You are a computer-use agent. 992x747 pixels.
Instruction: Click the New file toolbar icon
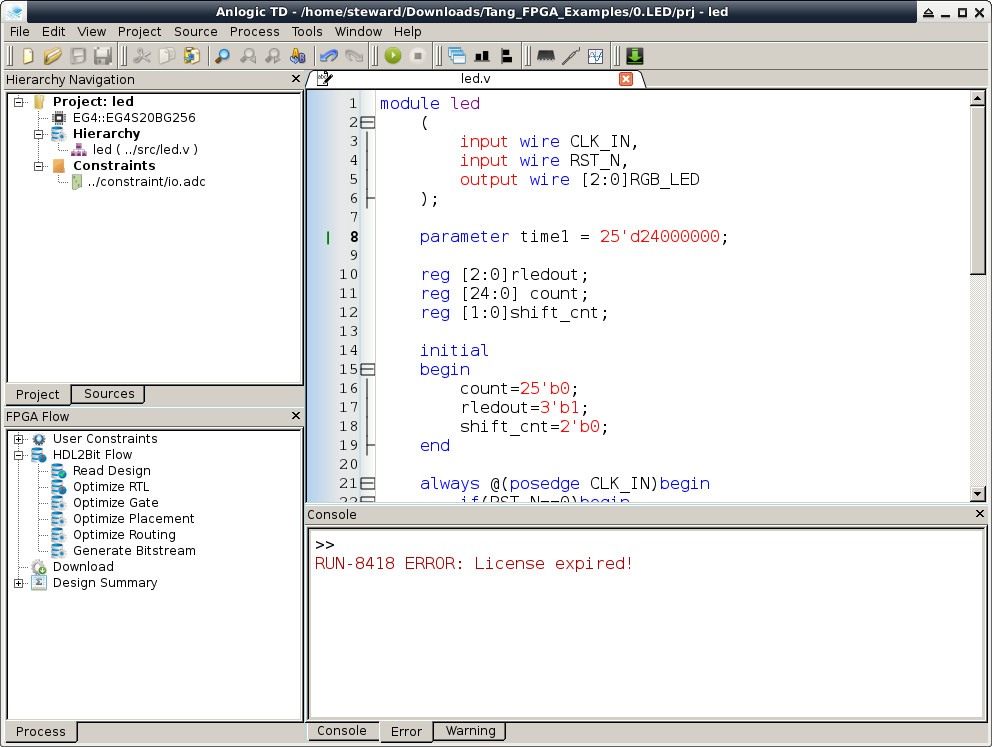coord(28,56)
